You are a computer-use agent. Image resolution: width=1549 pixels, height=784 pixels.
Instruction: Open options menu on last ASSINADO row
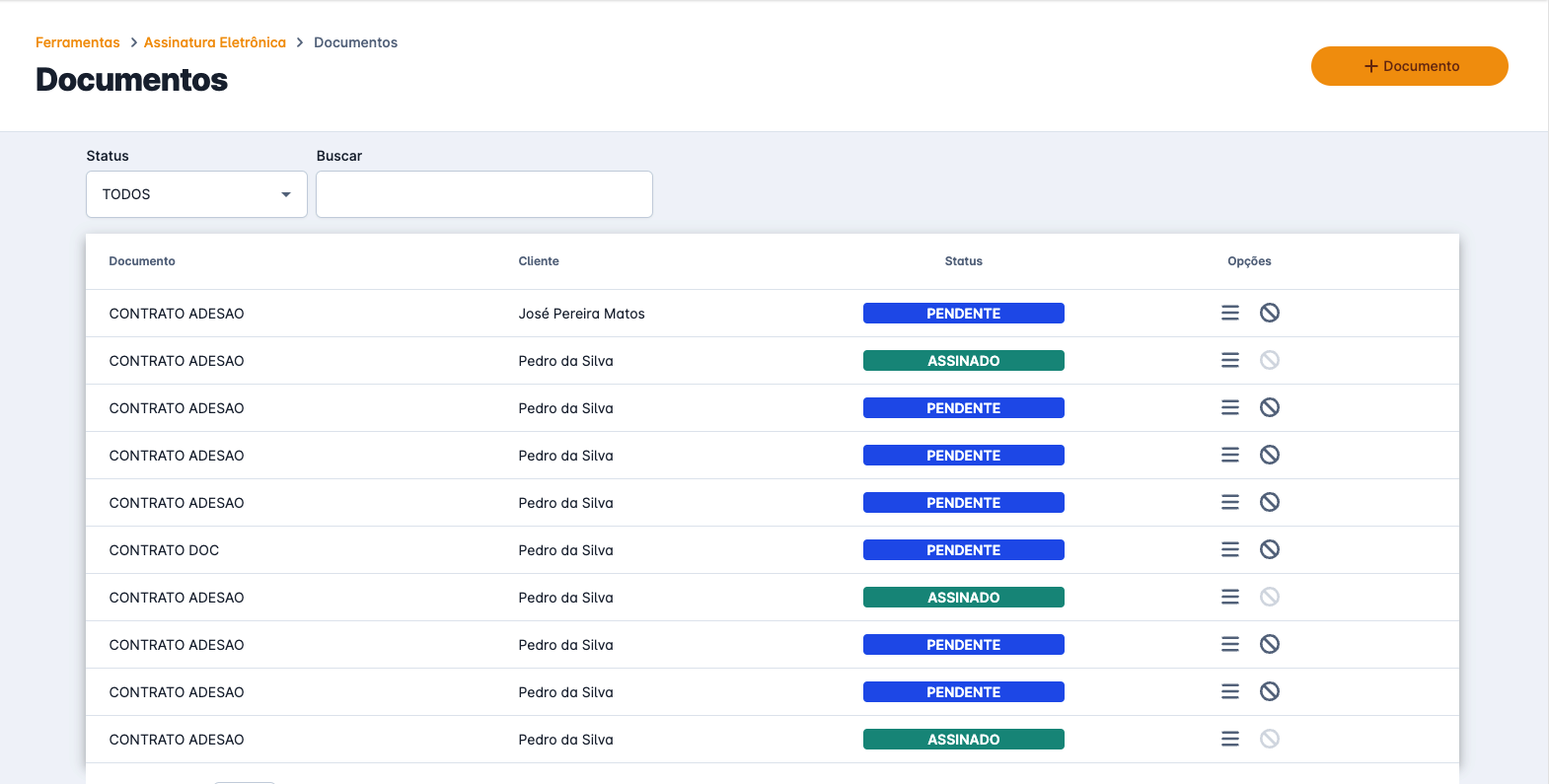[x=1229, y=739]
